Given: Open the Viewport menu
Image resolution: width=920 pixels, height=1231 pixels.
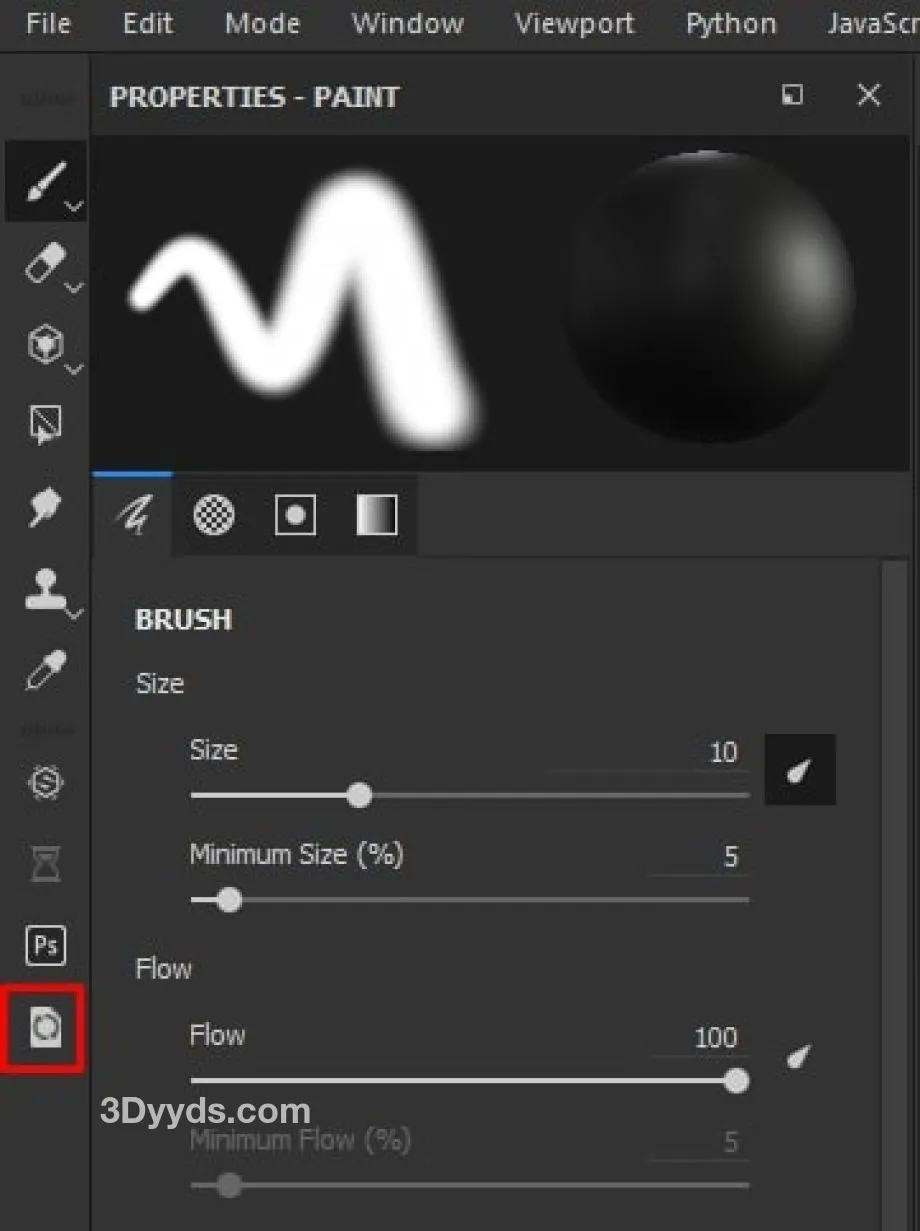Looking at the screenshot, I should (574, 24).
